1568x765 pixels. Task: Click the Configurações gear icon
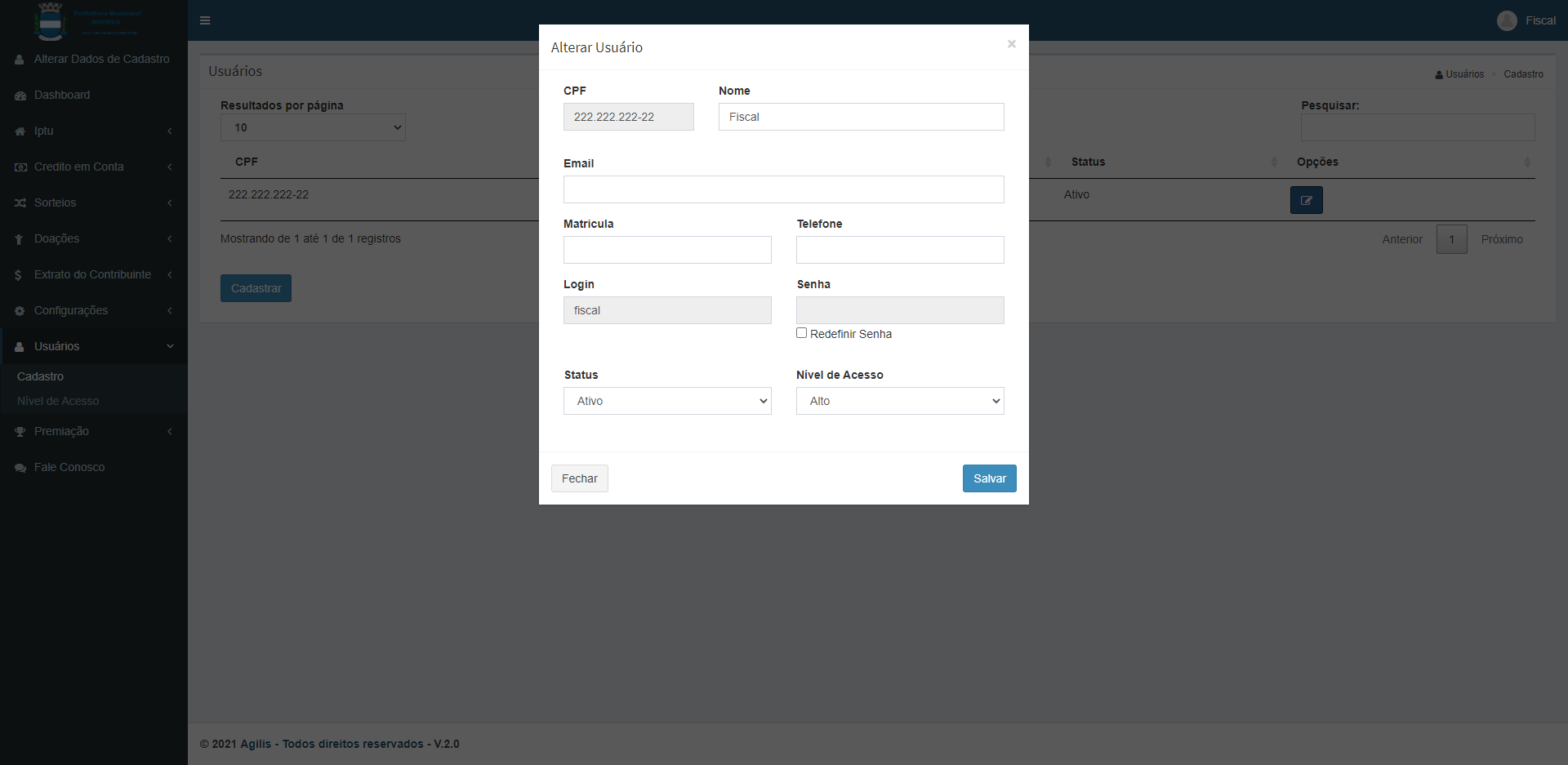(x=20, y=311)
